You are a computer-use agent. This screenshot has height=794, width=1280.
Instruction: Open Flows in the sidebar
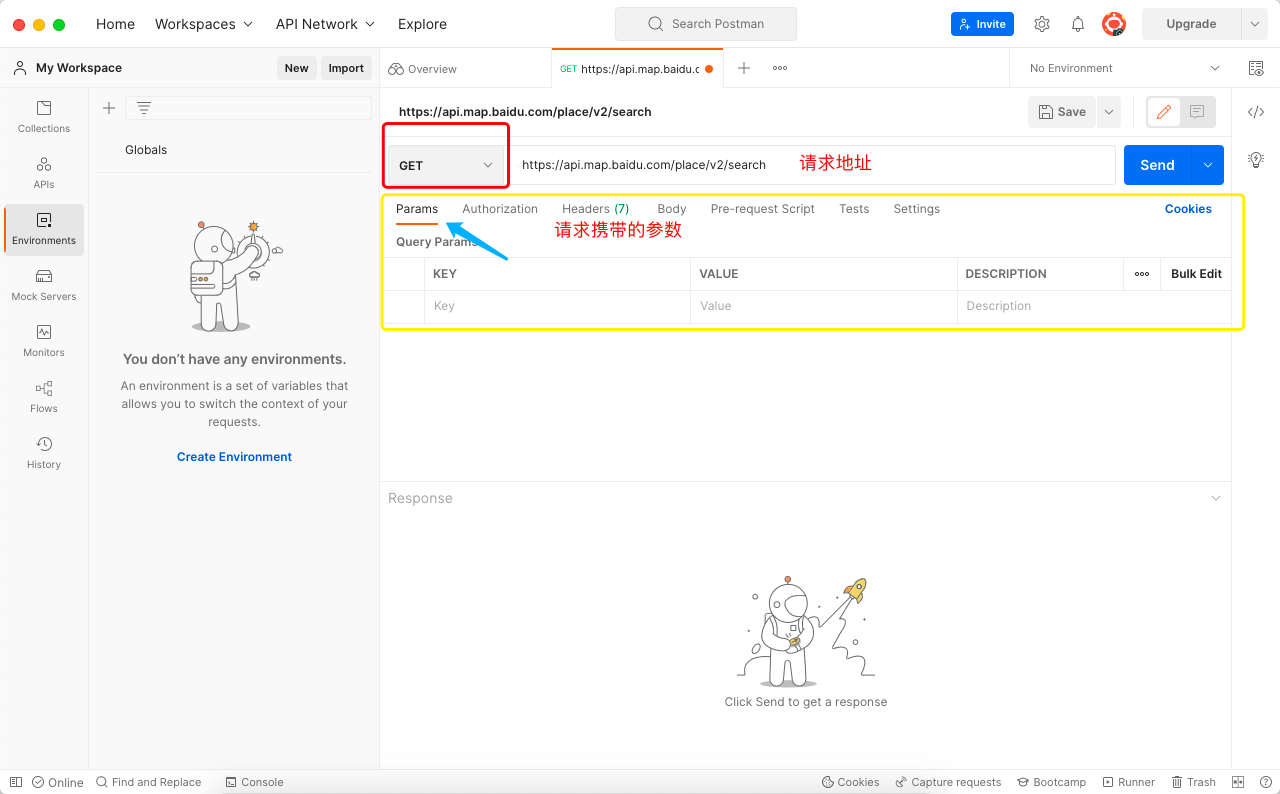click(x=44, y=397)
